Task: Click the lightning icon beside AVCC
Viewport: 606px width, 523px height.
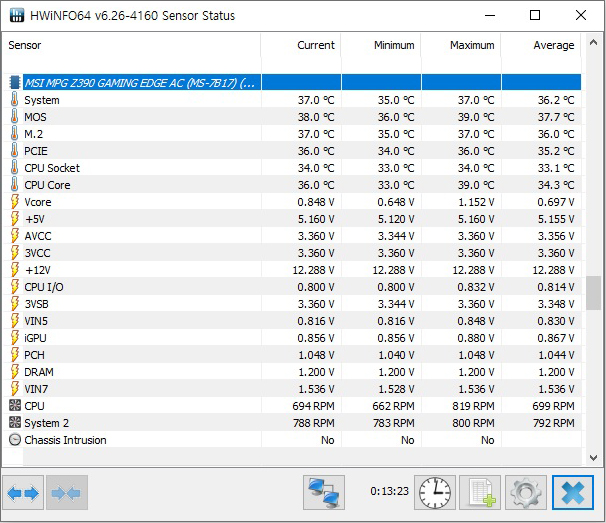Action: point(14,236)
